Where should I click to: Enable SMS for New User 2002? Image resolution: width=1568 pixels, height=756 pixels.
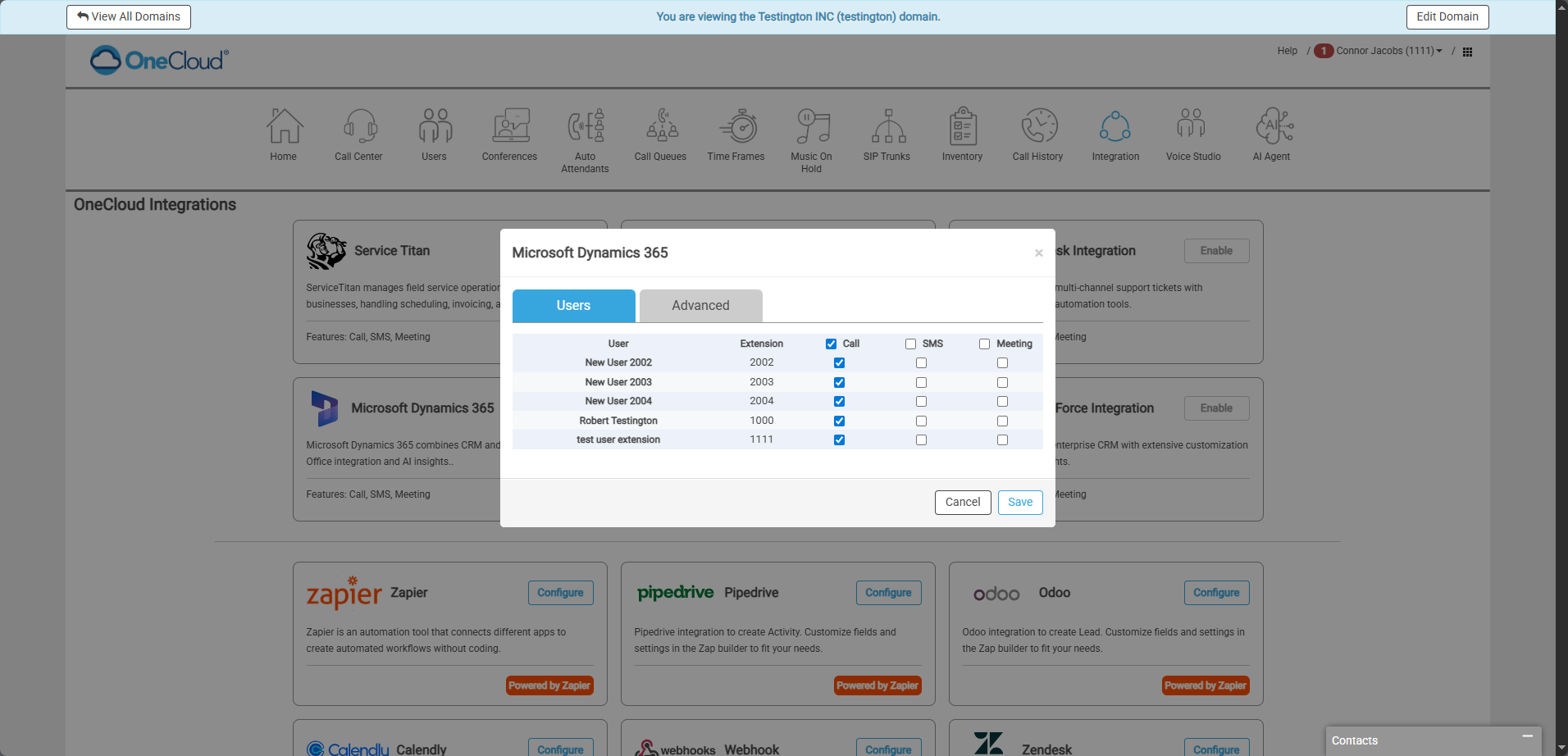point(921,363)
